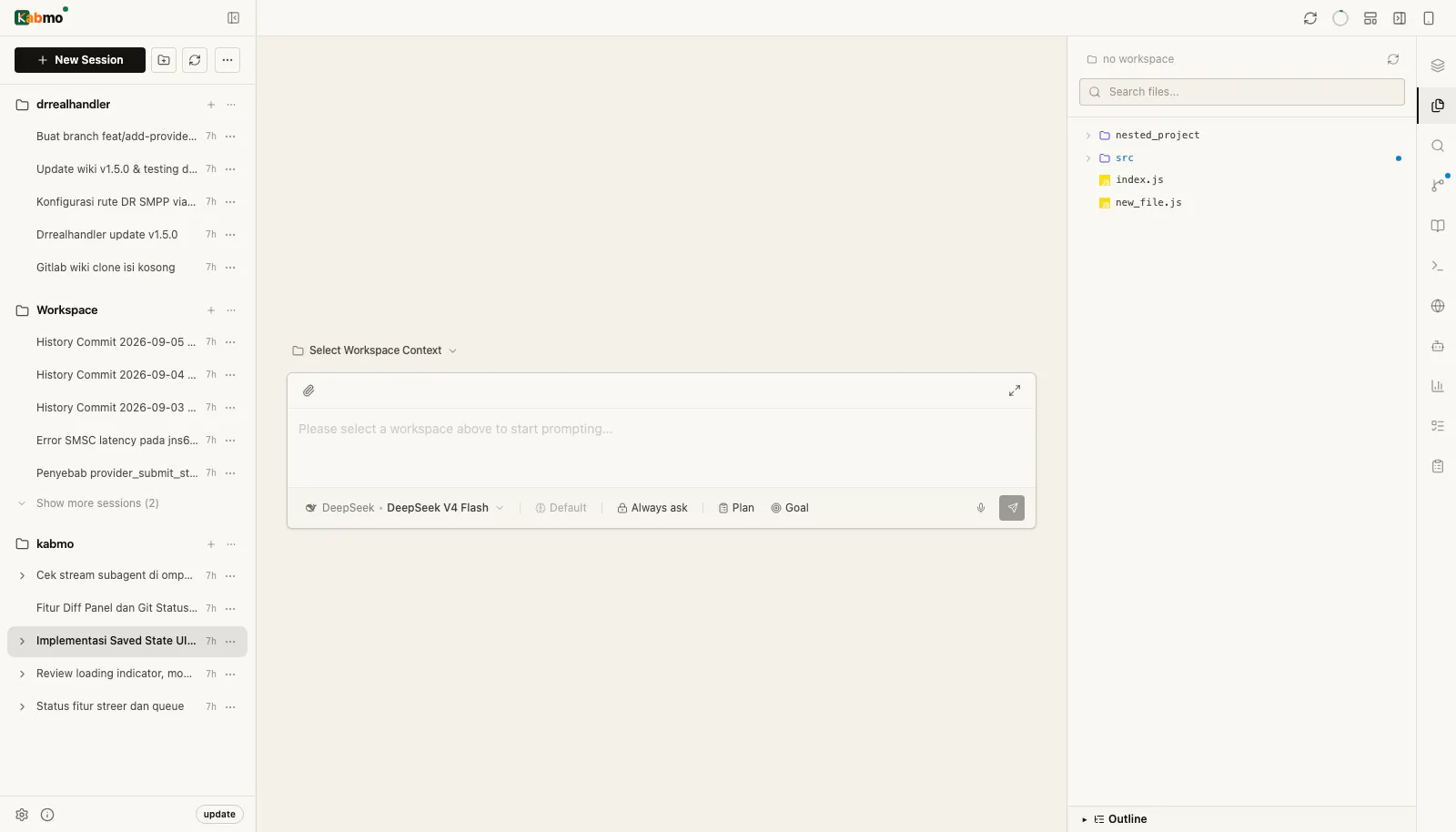Add a session to the Workspace folder

211,310
